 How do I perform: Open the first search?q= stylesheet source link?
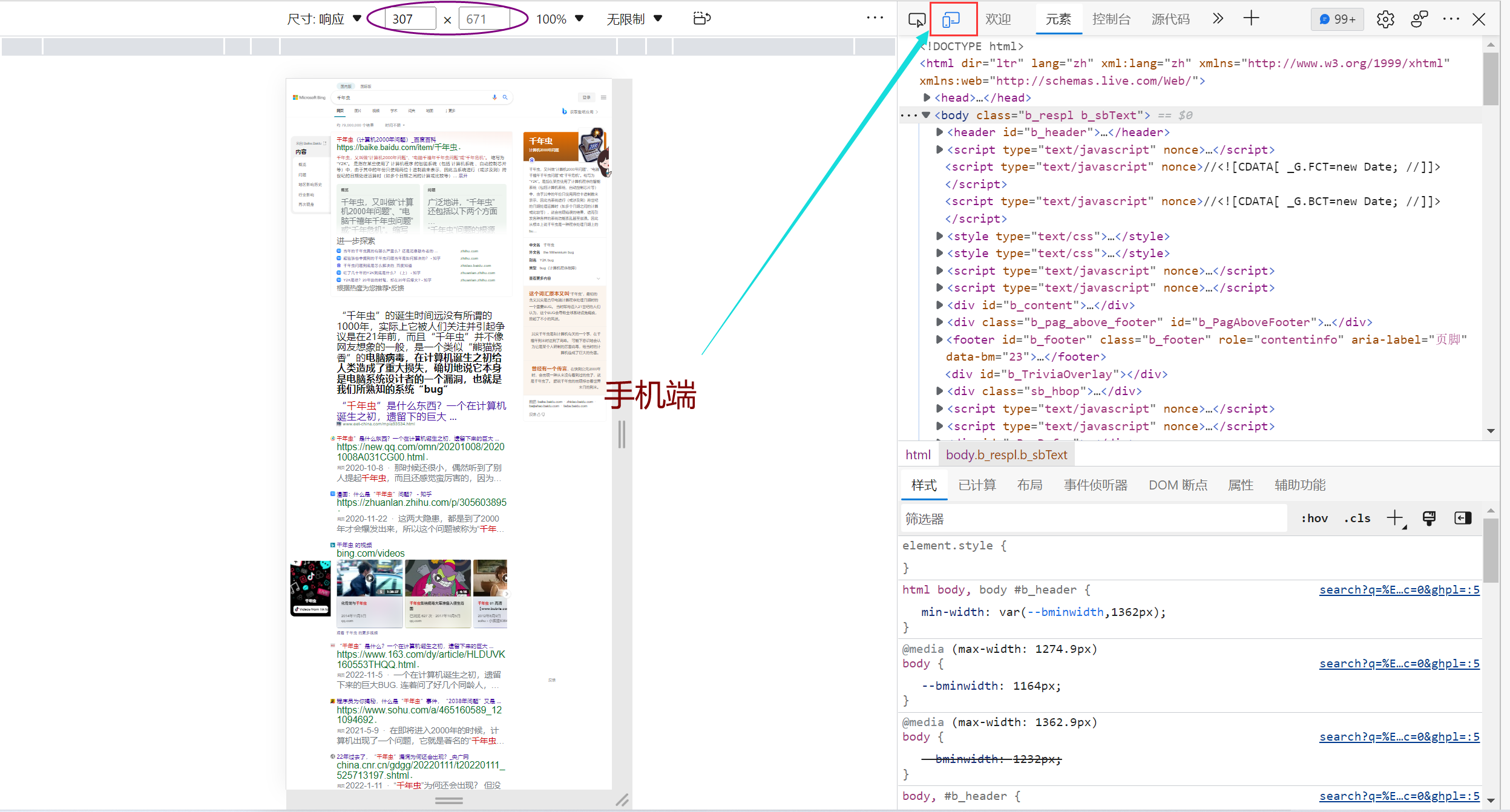pyautogui.click(x=1399, y=590)
